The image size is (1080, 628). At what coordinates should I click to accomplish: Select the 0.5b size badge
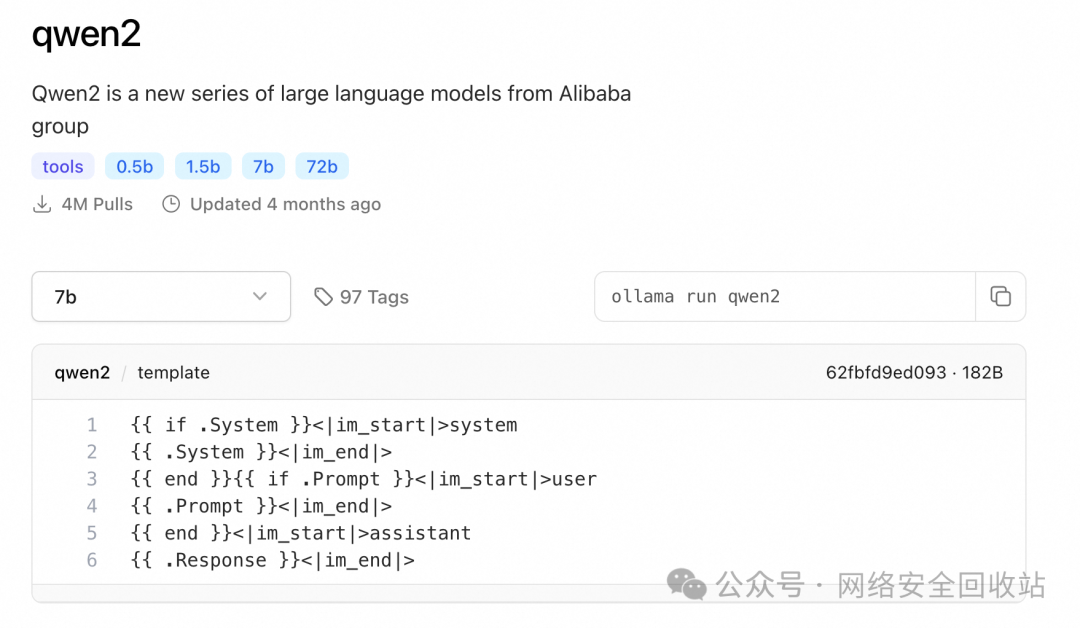coord(134,167)
